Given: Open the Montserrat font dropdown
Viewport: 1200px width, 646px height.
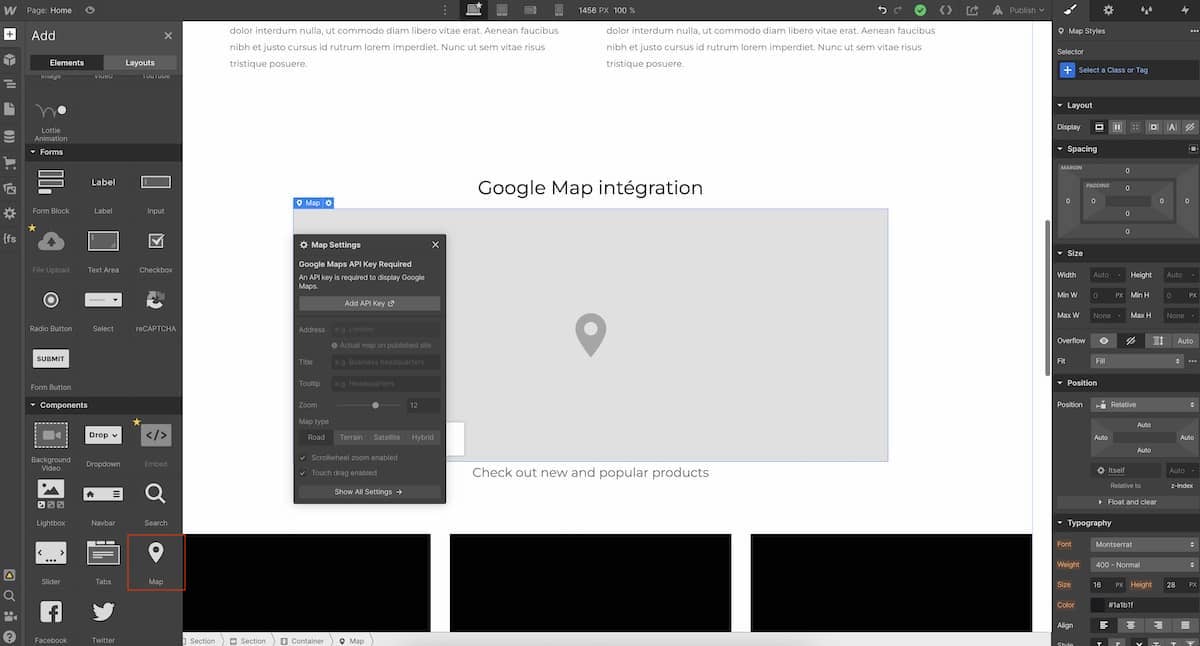Looking at the screenshot, I should [x=1144, y=544].
